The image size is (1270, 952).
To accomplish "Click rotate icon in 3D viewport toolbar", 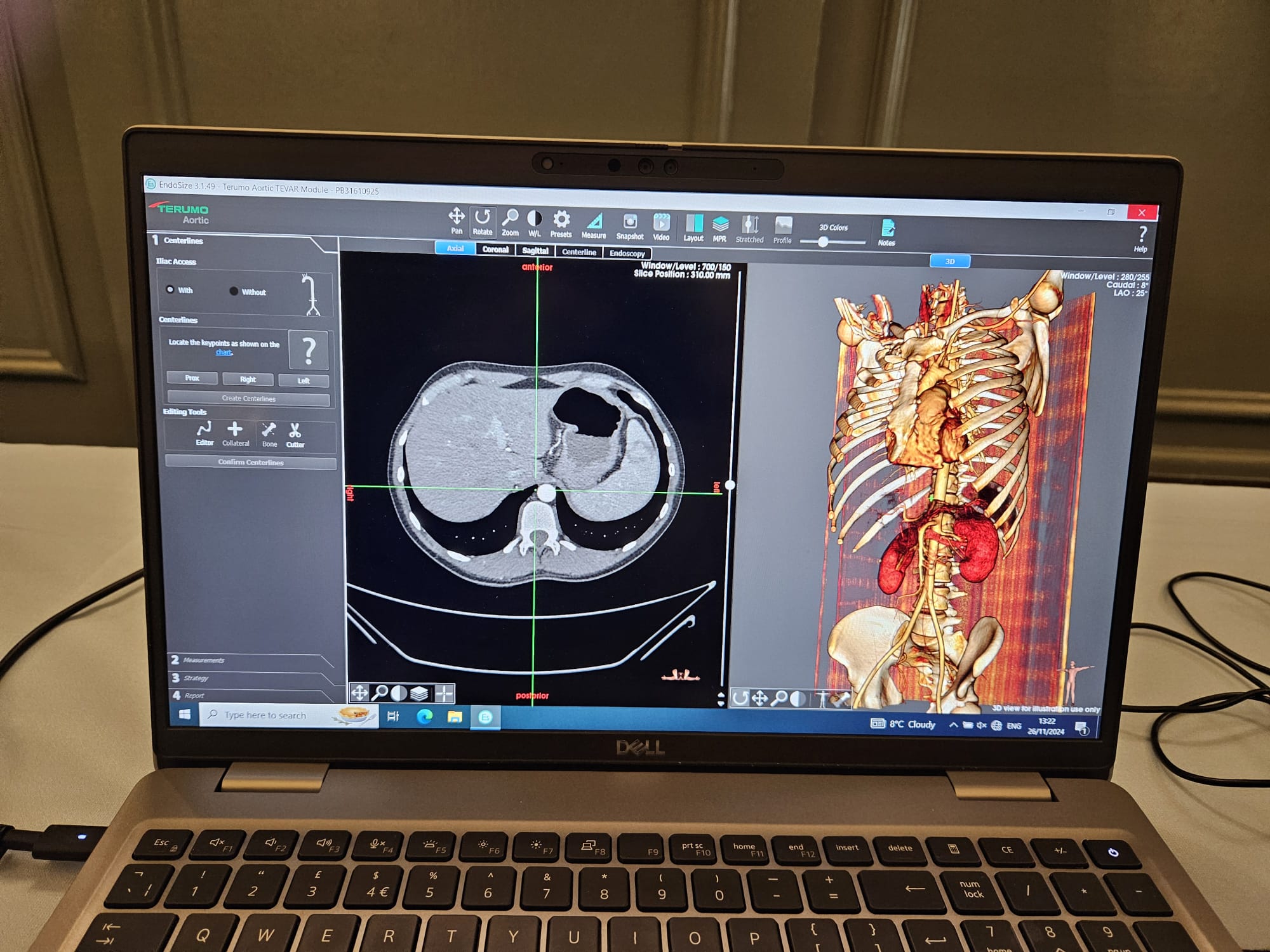I will (x=740, y=698).
